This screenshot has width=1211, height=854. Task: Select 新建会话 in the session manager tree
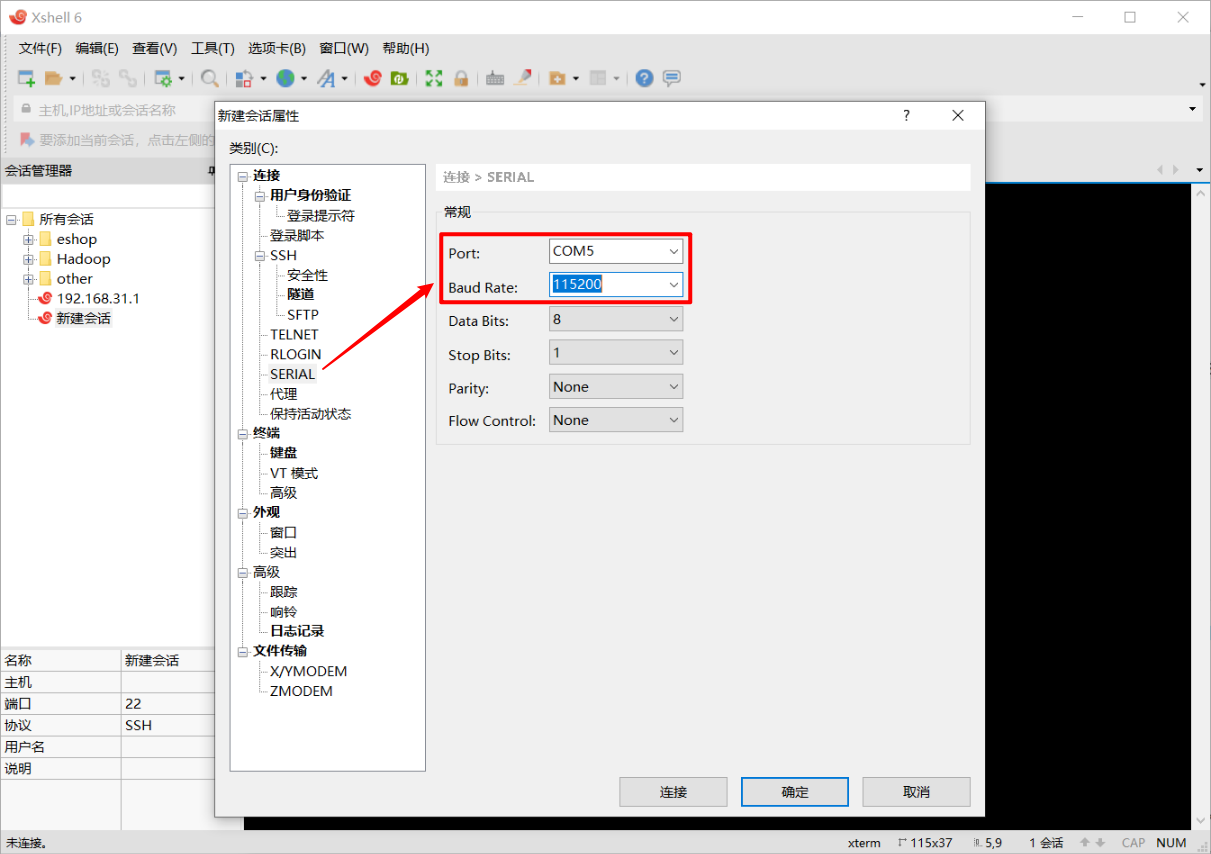pos(84,318)
